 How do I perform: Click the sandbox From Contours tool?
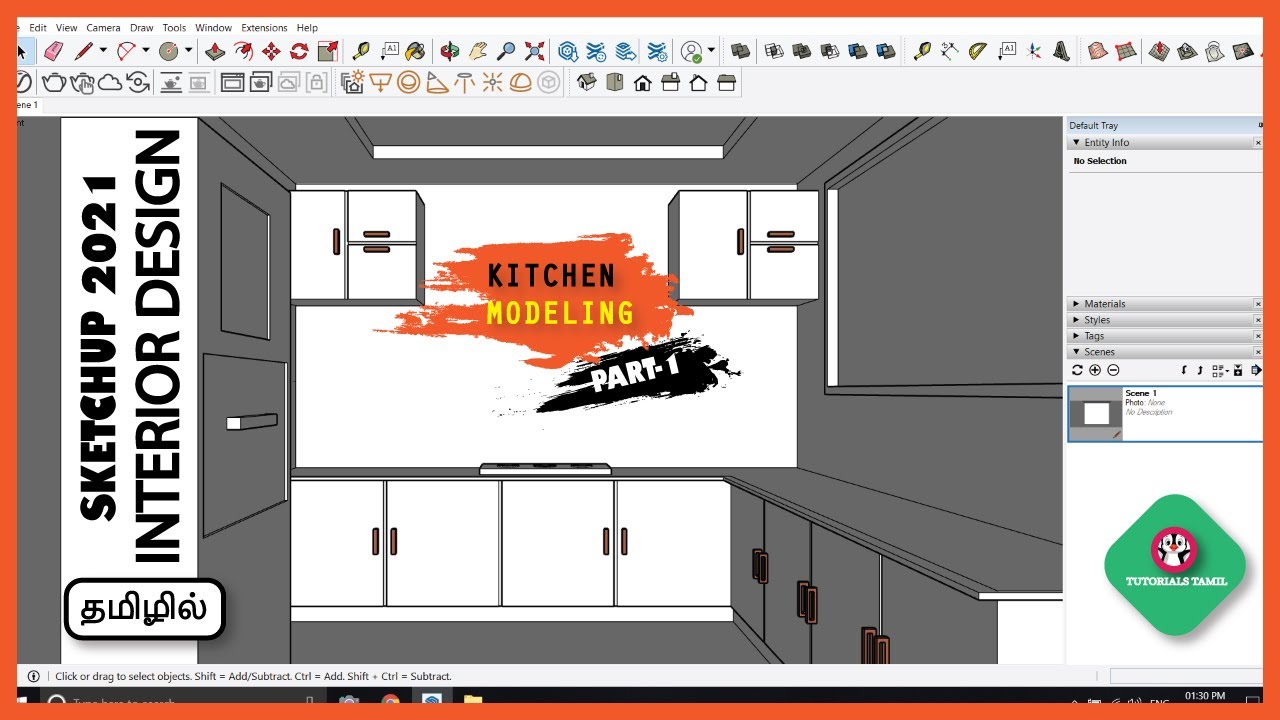(1098, 51)
